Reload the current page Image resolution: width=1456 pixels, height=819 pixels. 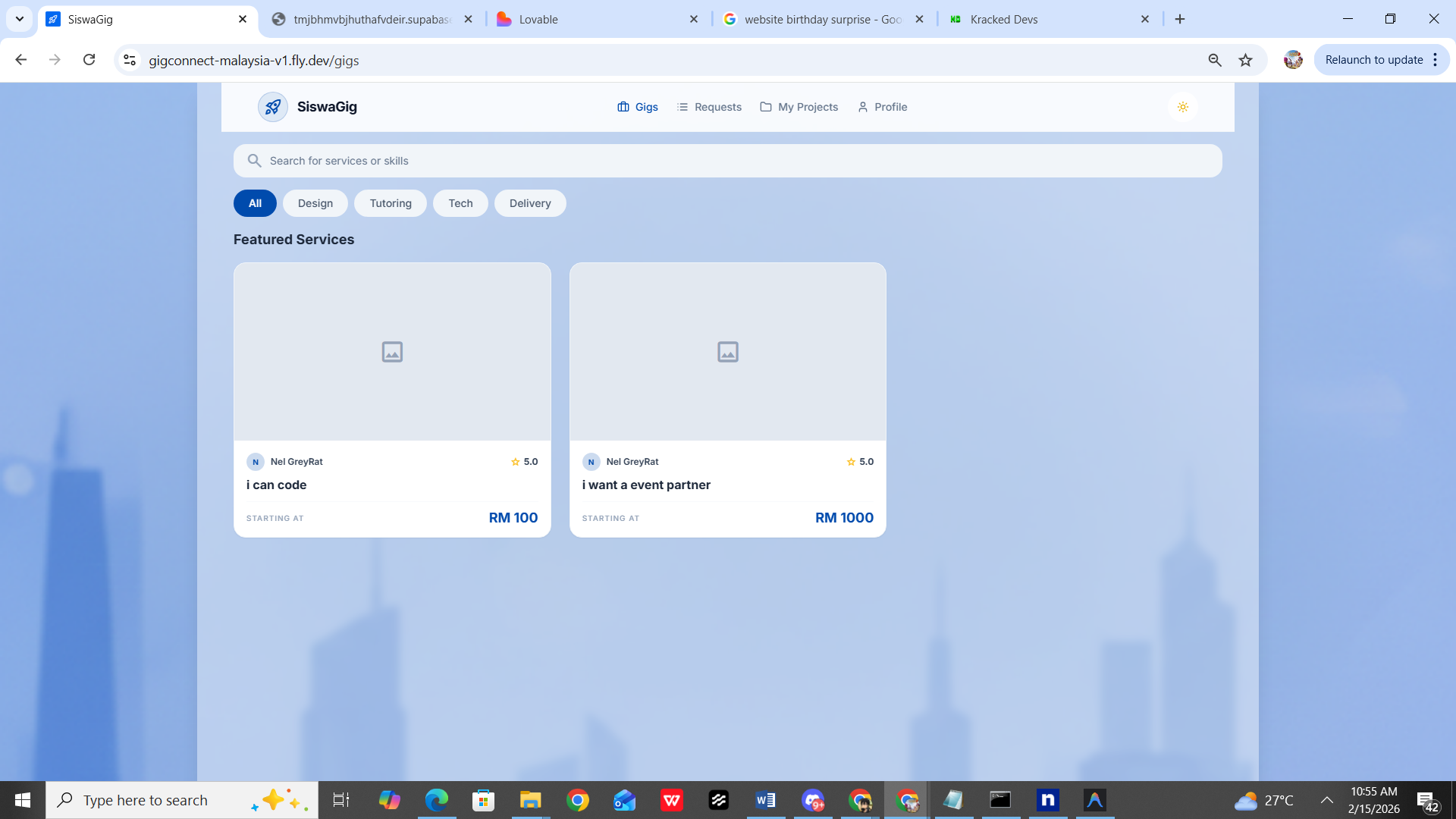[89, 60]
